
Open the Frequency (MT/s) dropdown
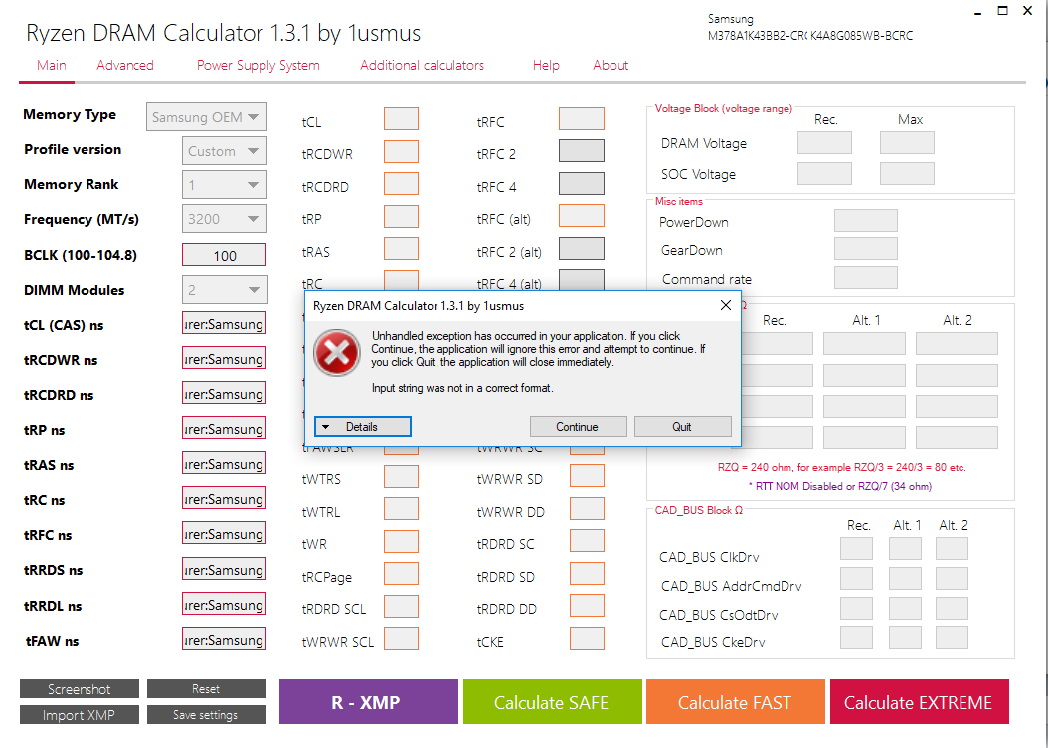pyautogui.click(x=225, y=219)
